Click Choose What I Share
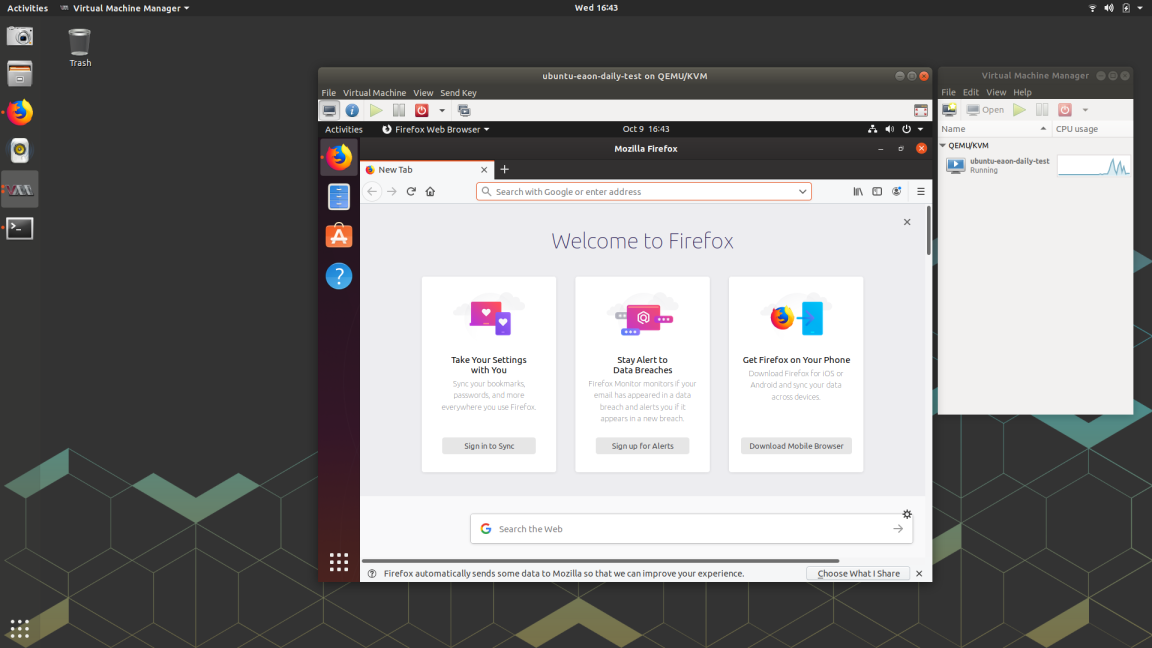1152x648 pixels. pyautogui.click(x=858, y=573)
